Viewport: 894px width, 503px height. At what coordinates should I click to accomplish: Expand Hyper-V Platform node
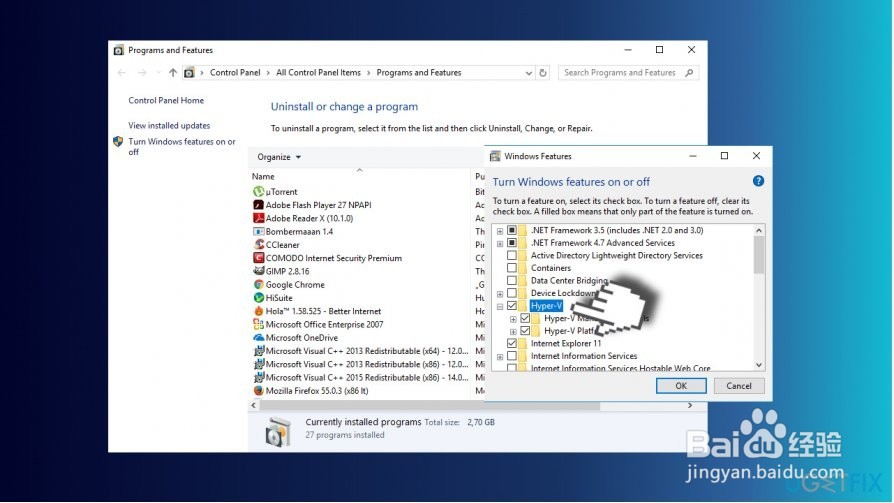coord(513,332)
